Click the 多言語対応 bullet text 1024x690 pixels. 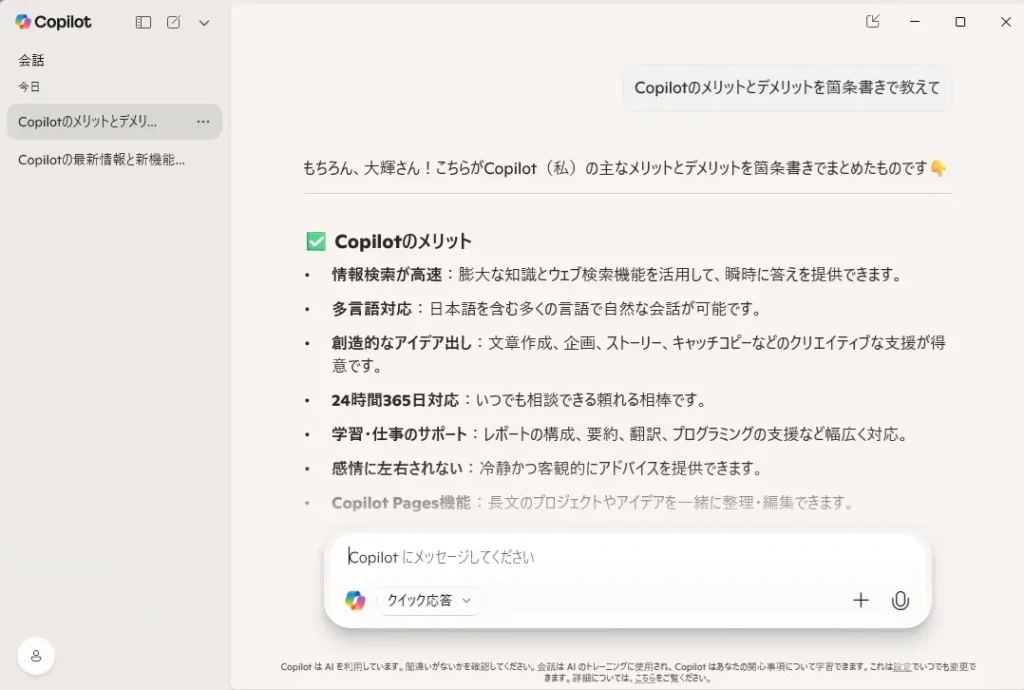tap(547, 309)
